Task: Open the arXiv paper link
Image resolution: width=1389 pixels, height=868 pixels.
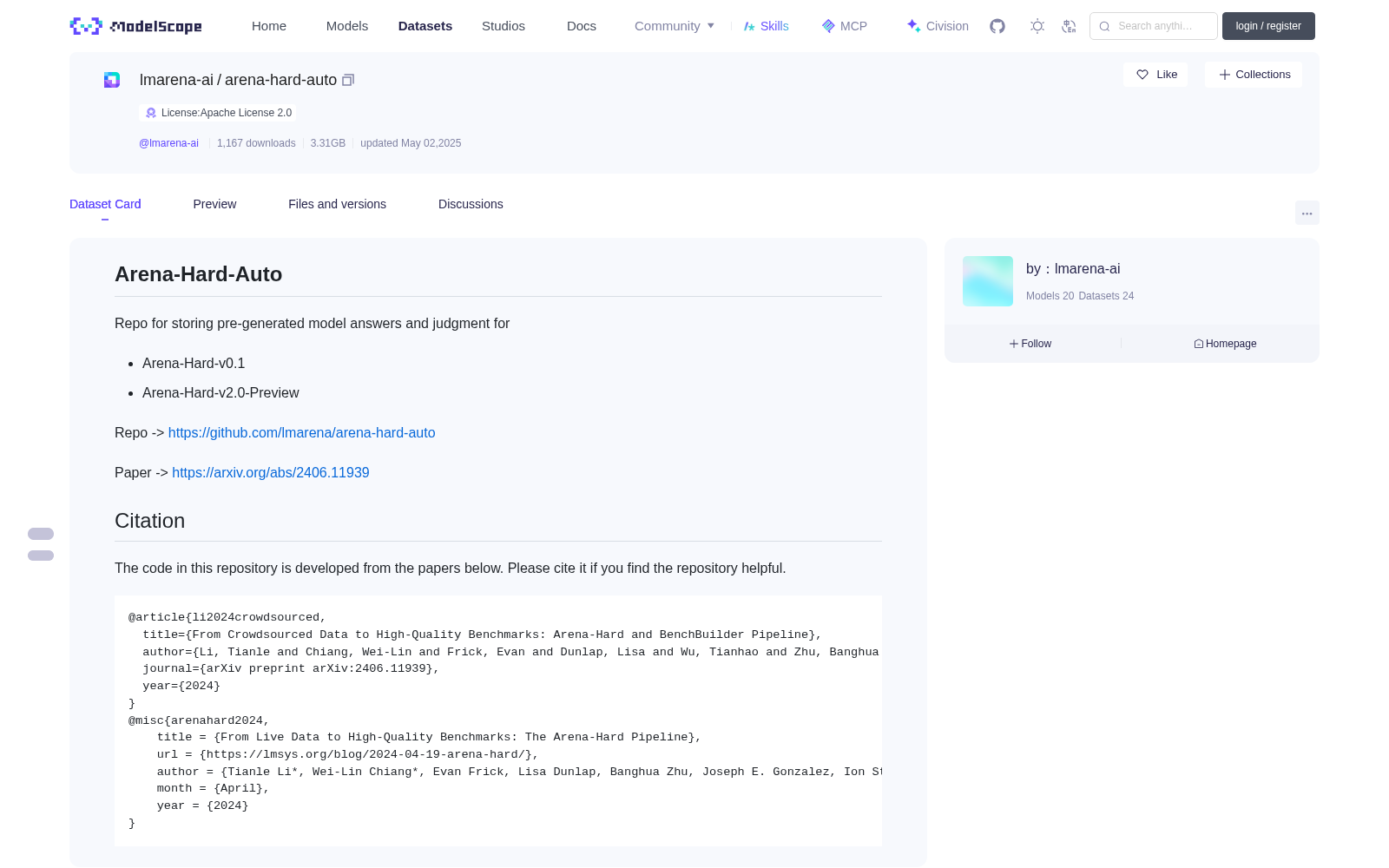Action: click(x=271, y=472)
